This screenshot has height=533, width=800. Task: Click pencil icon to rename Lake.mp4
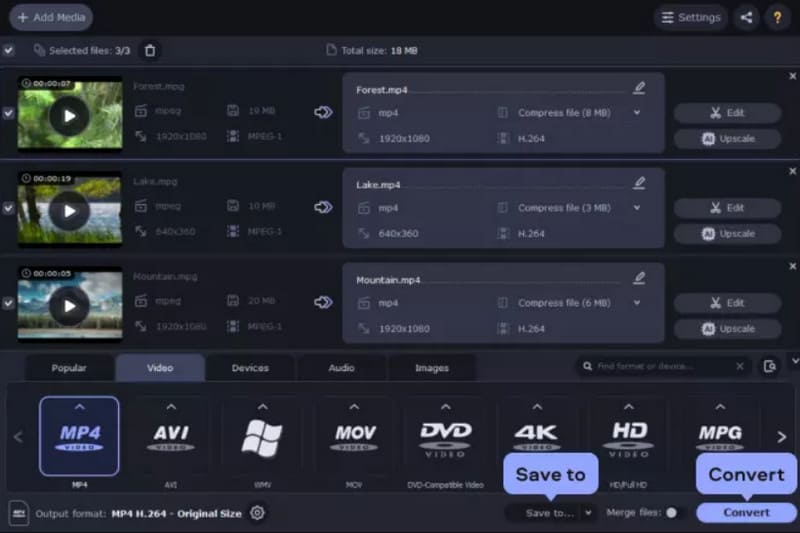coord(639,183)
